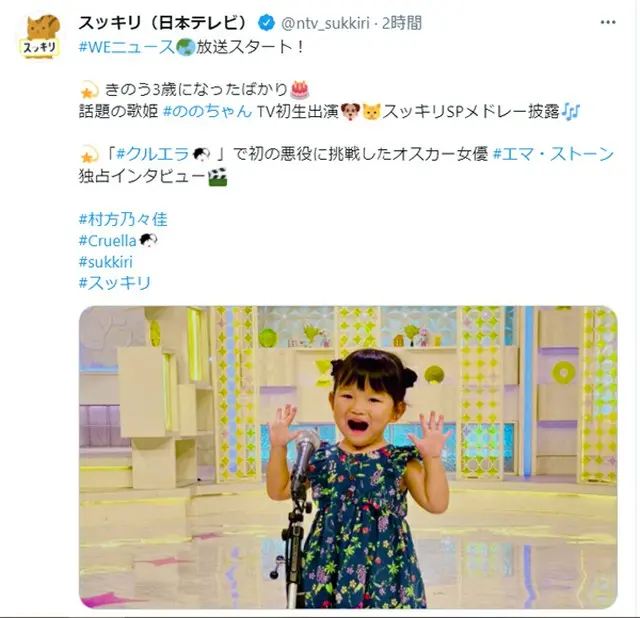The height and width of the screenshot is (618, 640).
Task: Open the #クルエラ hashtag link
Action: click(x=163, y=154)
